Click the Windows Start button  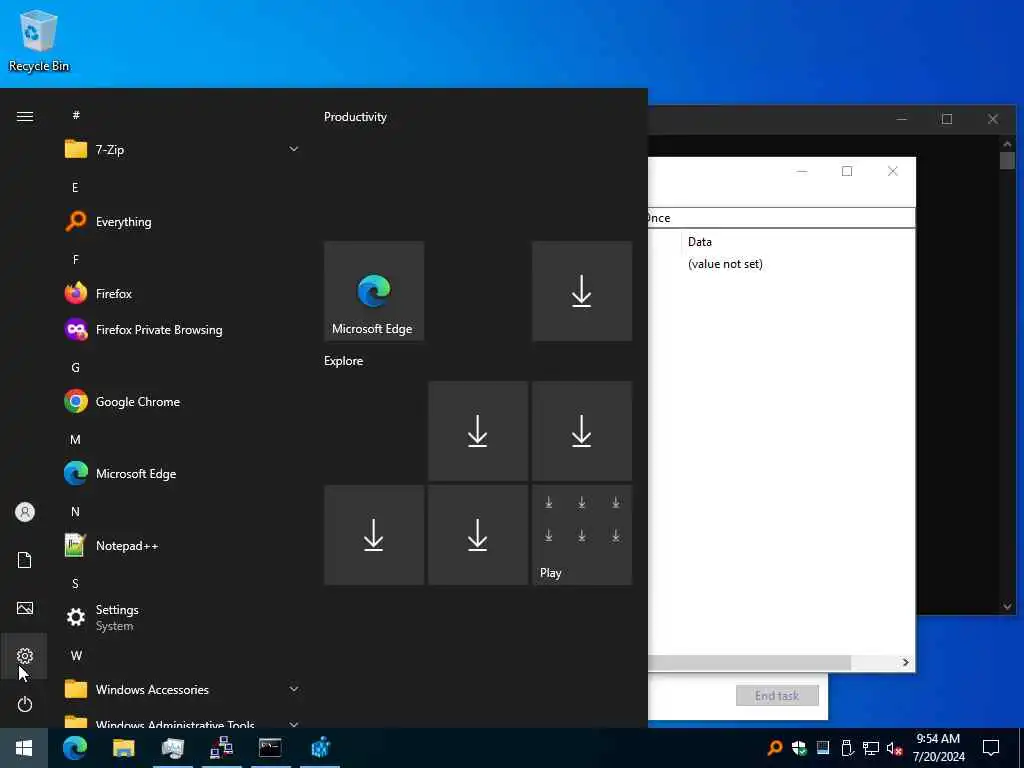24,748
